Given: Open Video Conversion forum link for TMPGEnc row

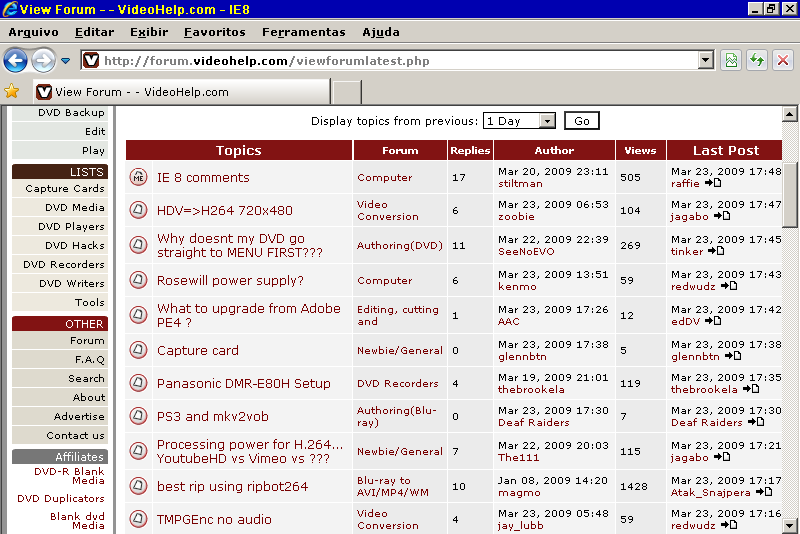Looking at the screenshot, I should coord(388,519).
